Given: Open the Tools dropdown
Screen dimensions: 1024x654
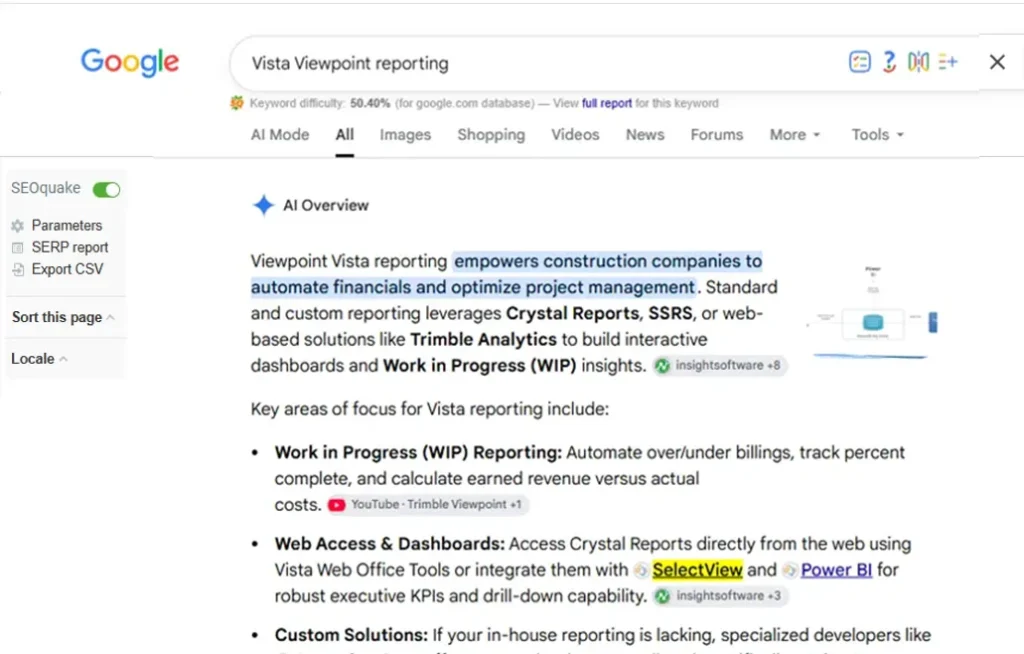Looking at the screenshot, I should [877, 135].
